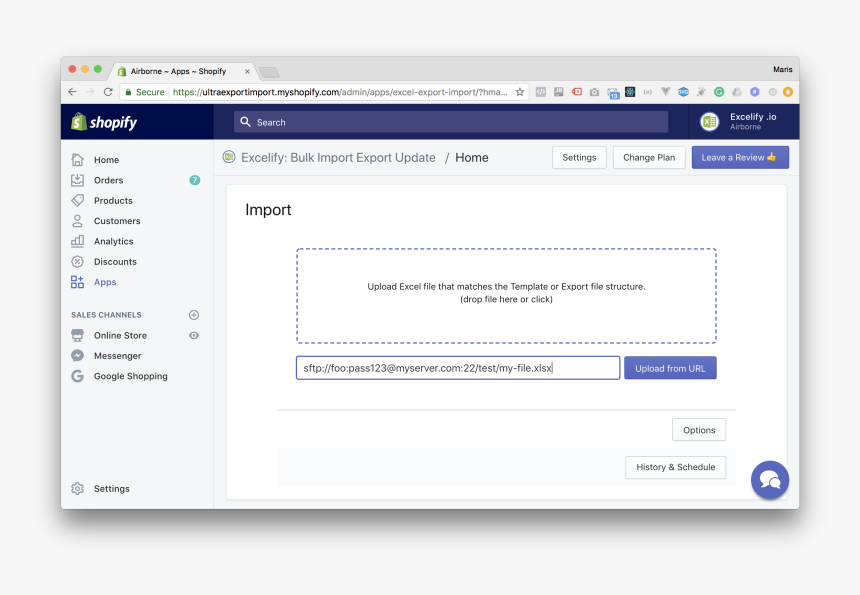The height and width of the screenshot is (595, 860).
Task: Reload the page in the browser
Action: click(108, 92)
